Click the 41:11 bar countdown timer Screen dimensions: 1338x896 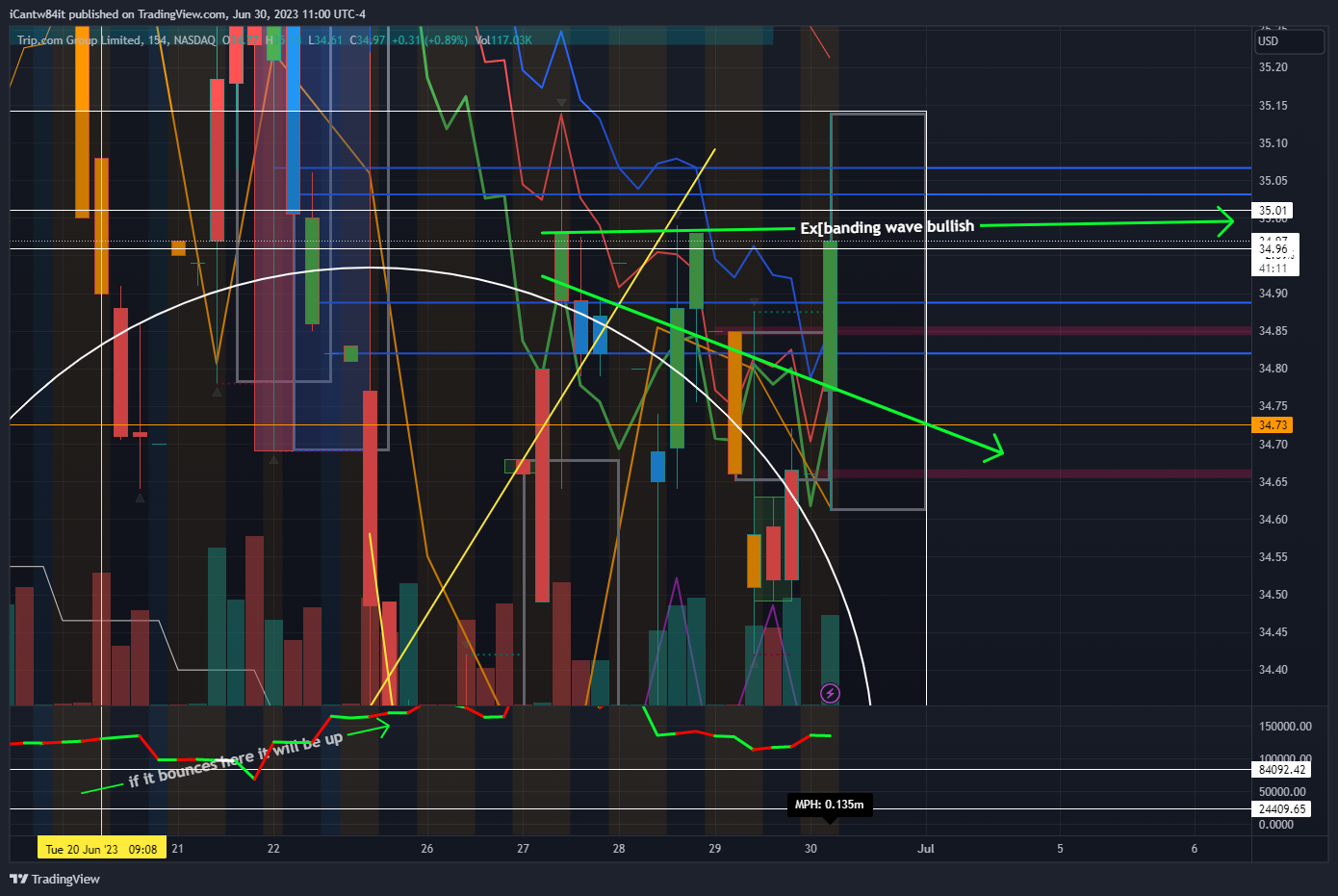click(x=1273, y=269)
